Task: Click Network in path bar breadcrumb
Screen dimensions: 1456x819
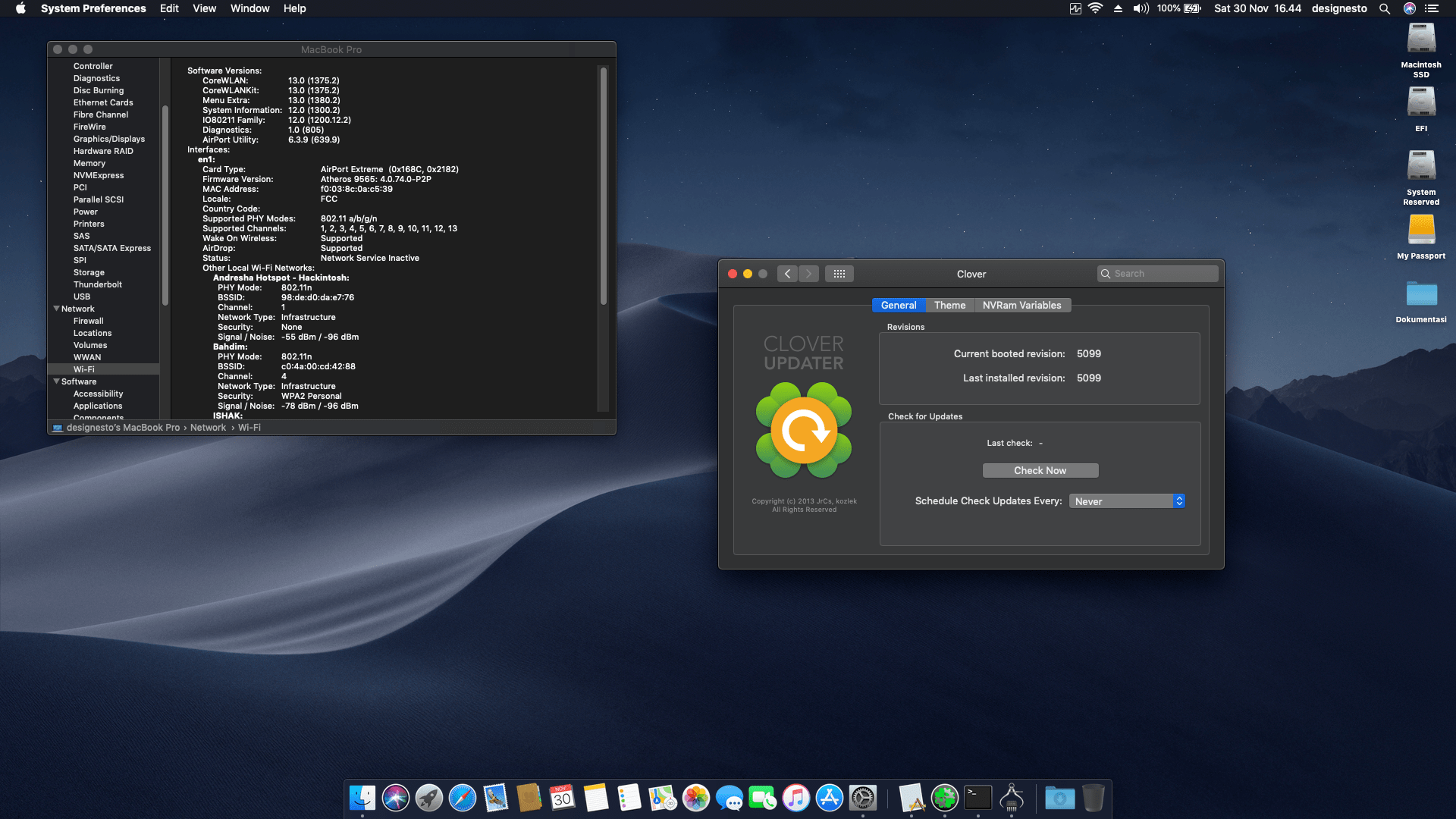Action: pyautogui.click(x=208, y=428)
